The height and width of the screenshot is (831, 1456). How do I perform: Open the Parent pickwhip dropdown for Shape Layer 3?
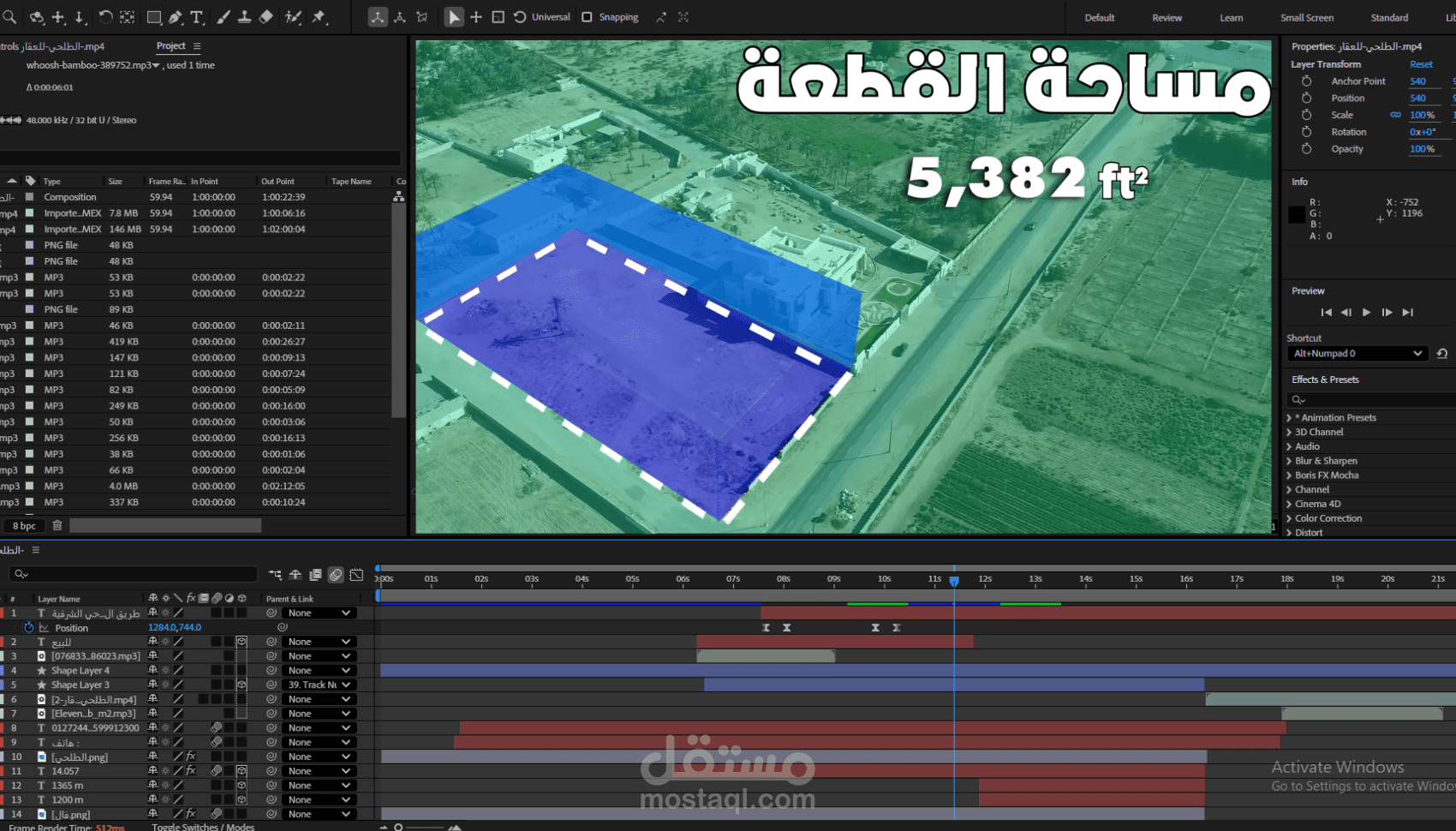(319, 685)
